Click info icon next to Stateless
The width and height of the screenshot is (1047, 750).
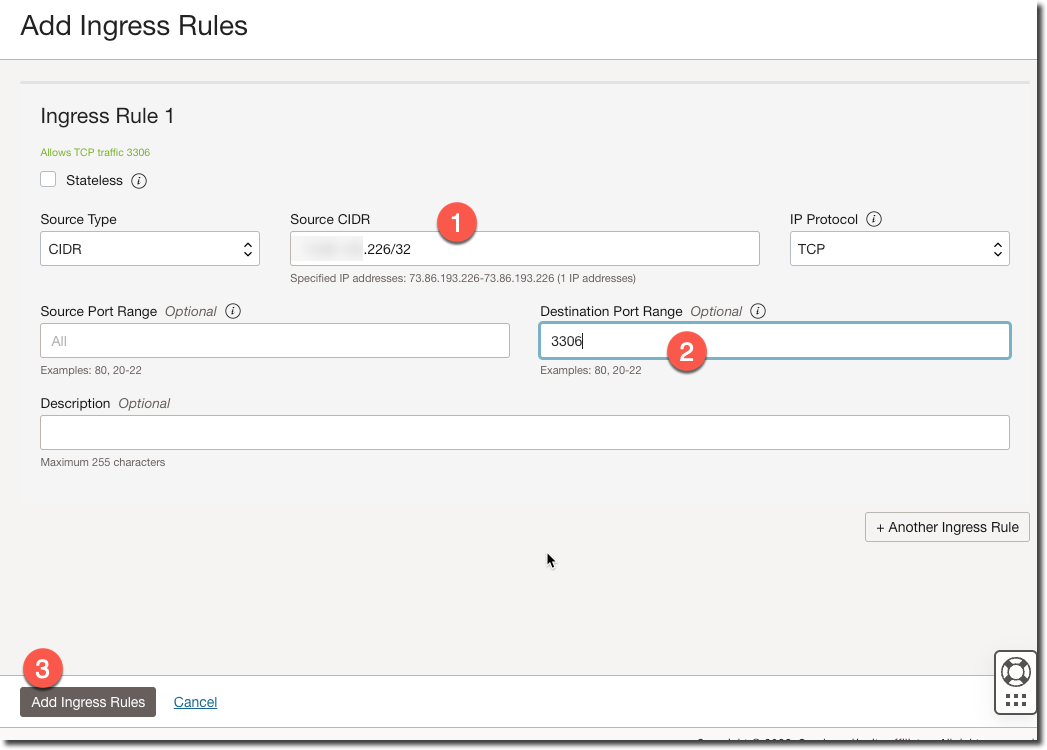point(140,181)
